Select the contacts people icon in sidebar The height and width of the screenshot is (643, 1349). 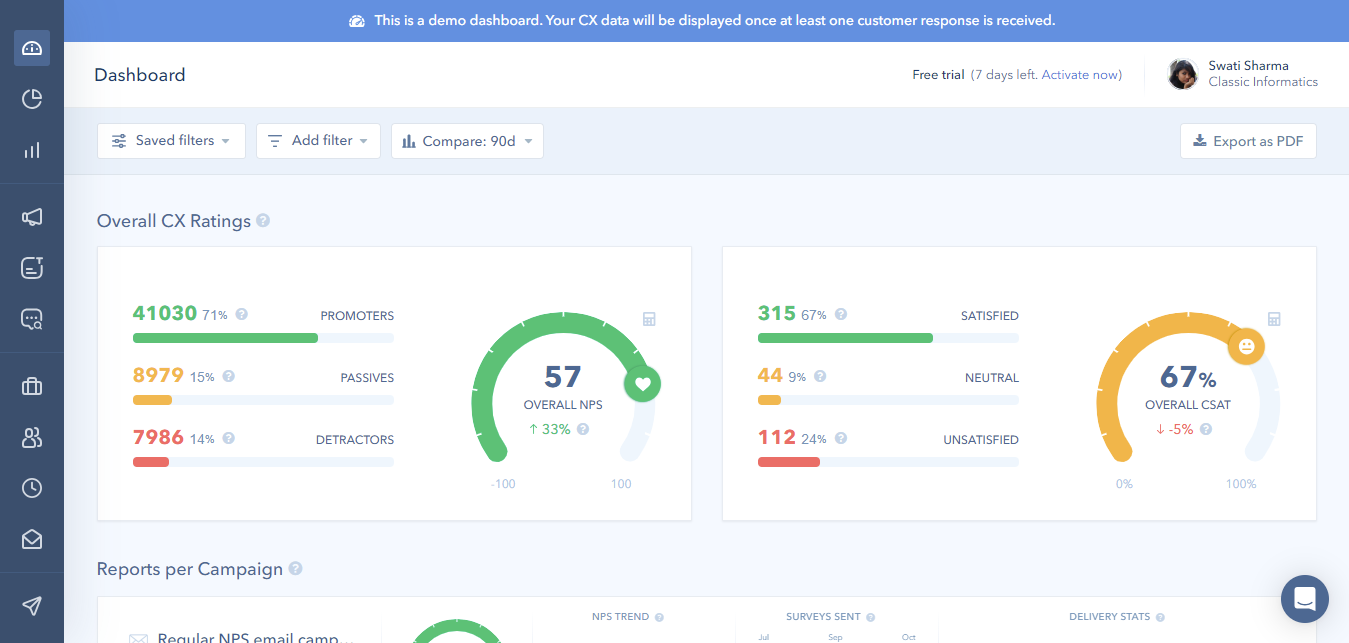point(31,438)
